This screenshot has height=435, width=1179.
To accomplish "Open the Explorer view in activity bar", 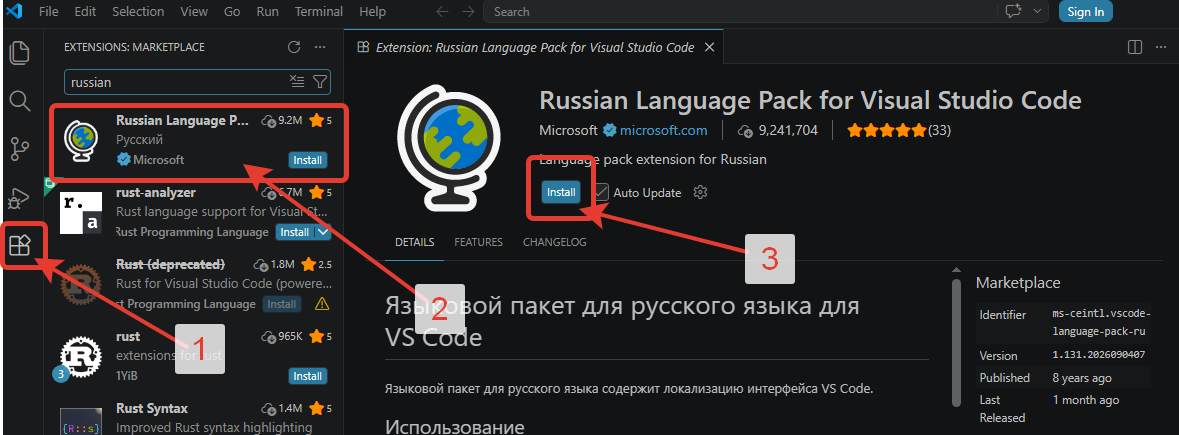I will tap(20, 53).
